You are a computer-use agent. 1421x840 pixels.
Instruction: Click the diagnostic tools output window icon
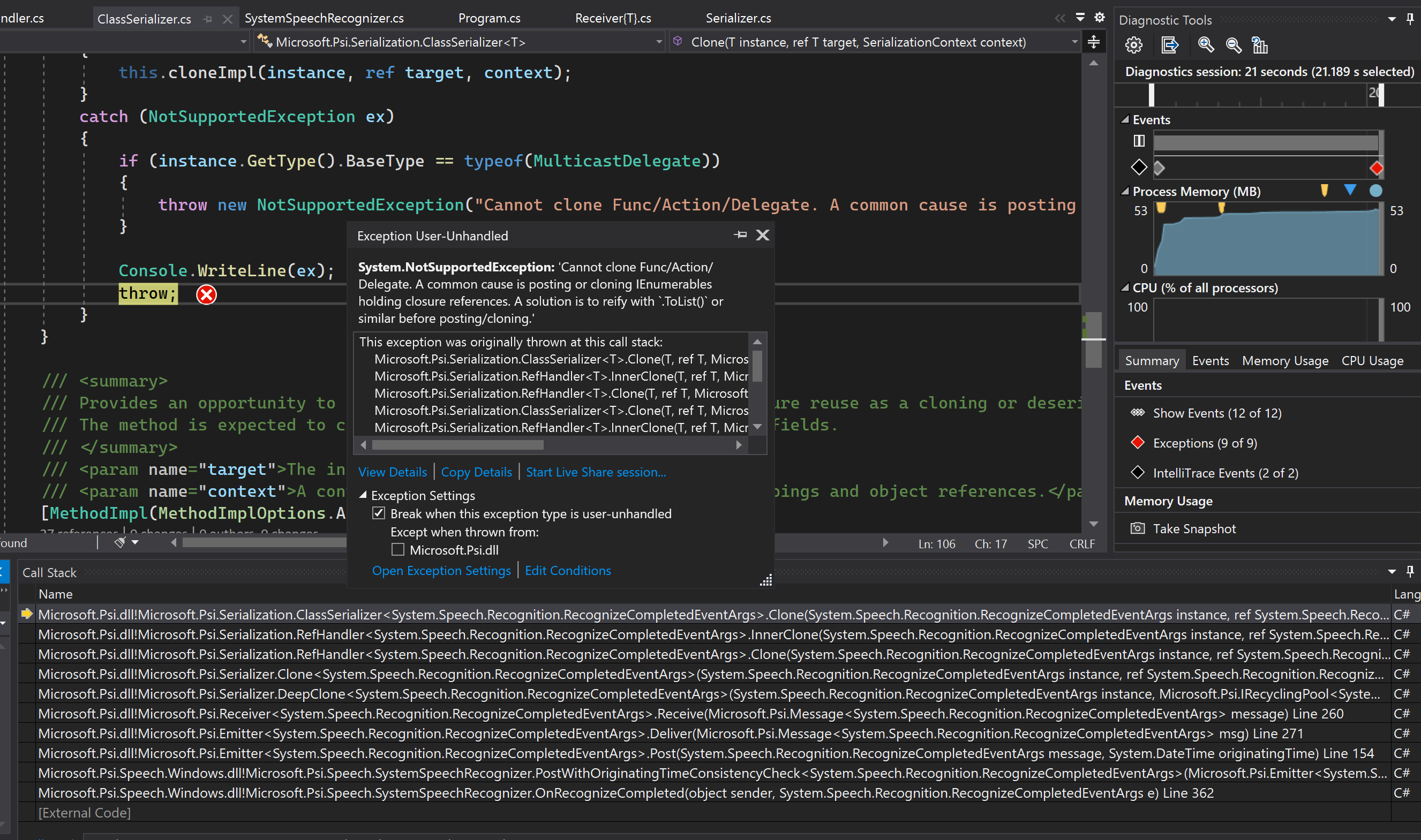1169,45
